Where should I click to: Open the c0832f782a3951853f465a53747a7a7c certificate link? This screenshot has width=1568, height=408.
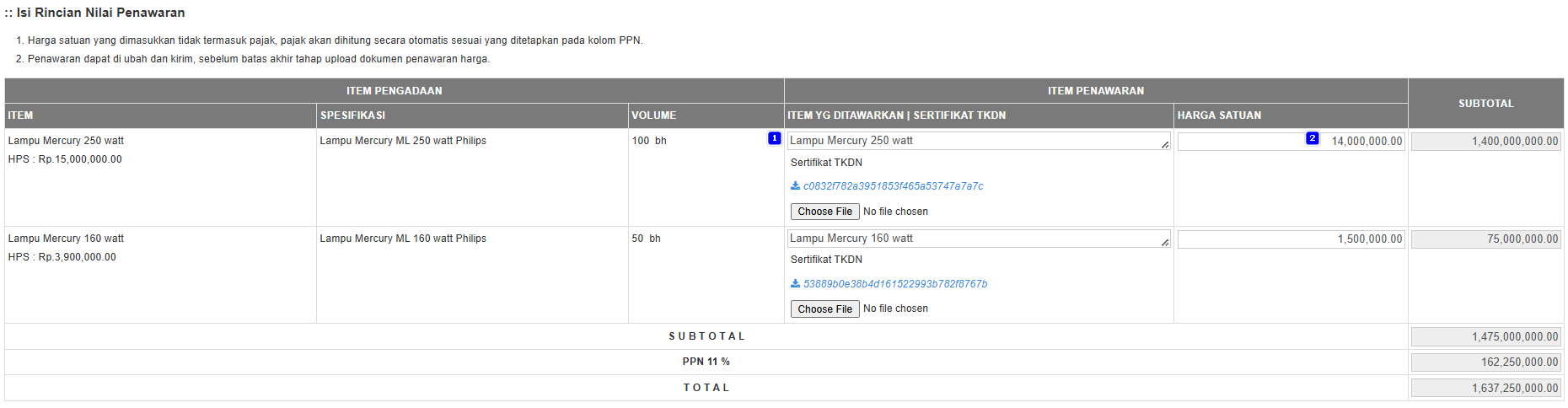(893, 186)
